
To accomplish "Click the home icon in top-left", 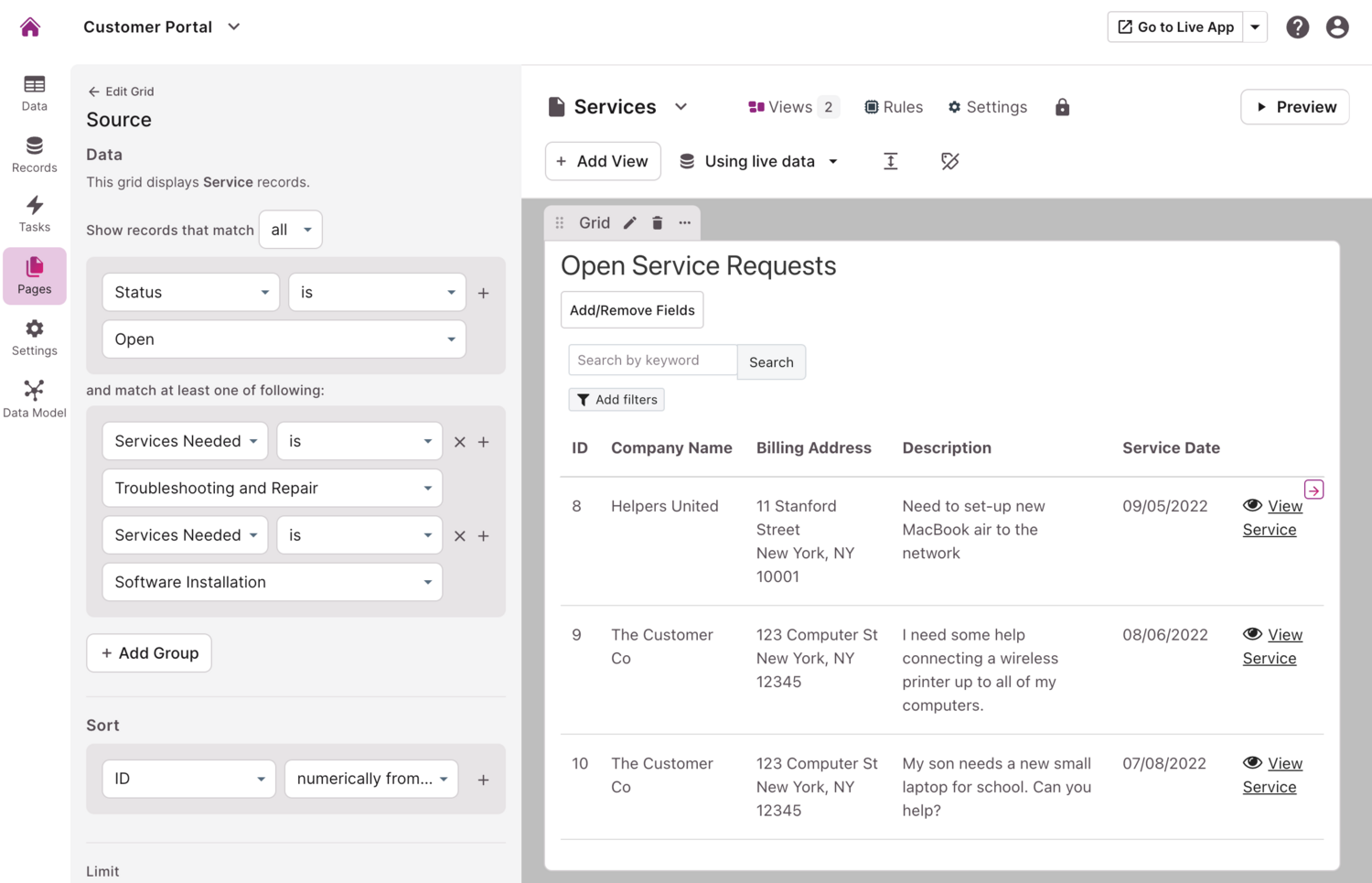I will pyautogui.click(x=30, y=27).
